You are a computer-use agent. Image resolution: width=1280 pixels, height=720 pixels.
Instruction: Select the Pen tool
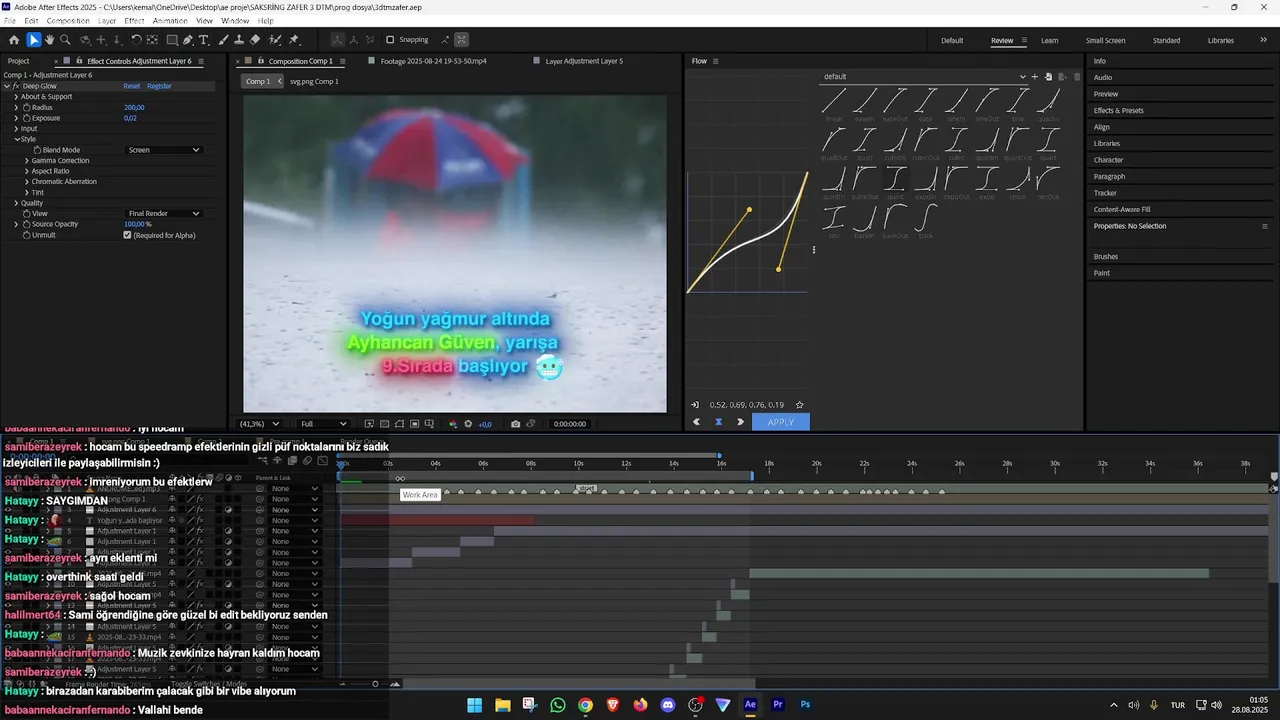[x=189, y=40]
